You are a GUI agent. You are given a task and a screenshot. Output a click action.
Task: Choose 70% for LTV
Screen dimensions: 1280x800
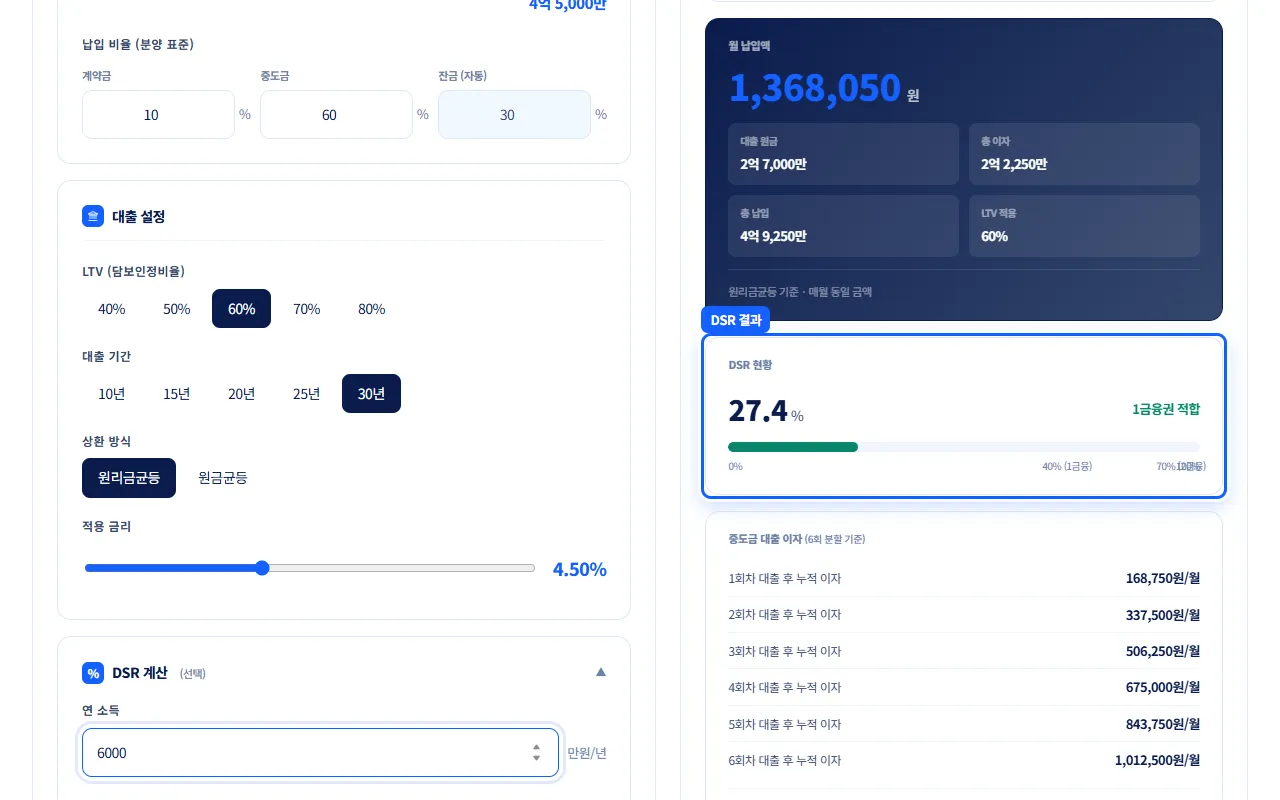point(307,309)
